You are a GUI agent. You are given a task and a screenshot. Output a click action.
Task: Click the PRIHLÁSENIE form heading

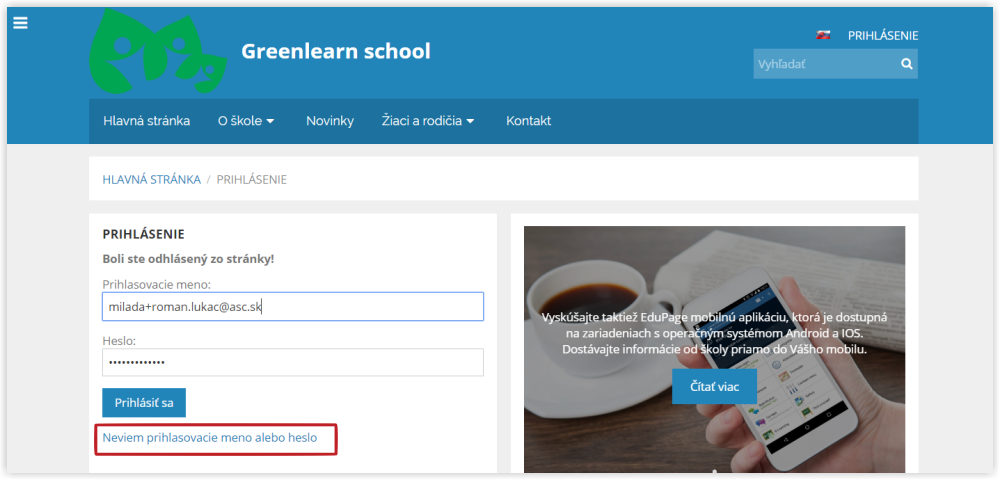coord(143,234)
